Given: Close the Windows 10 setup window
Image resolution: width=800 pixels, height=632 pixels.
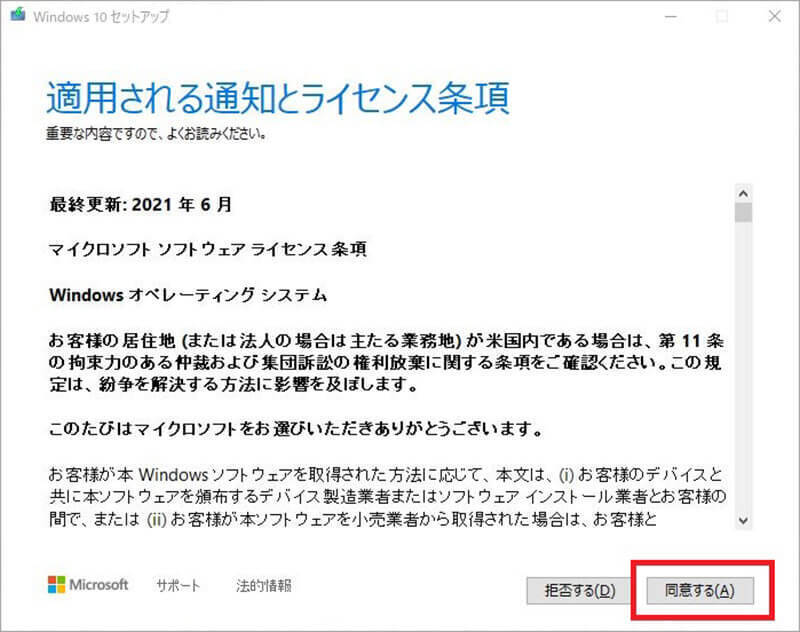Looking at the screenshot, I should coord(774,16).
